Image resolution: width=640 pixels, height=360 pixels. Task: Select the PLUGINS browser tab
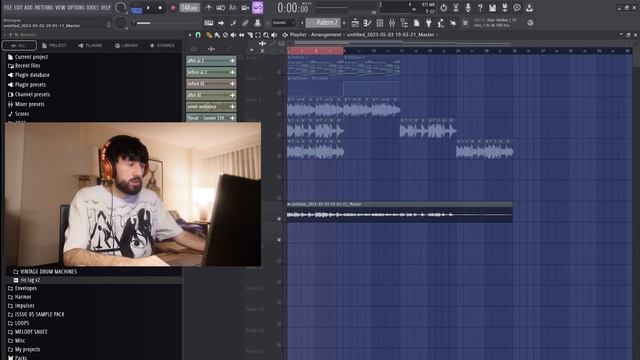coord(90,45)
